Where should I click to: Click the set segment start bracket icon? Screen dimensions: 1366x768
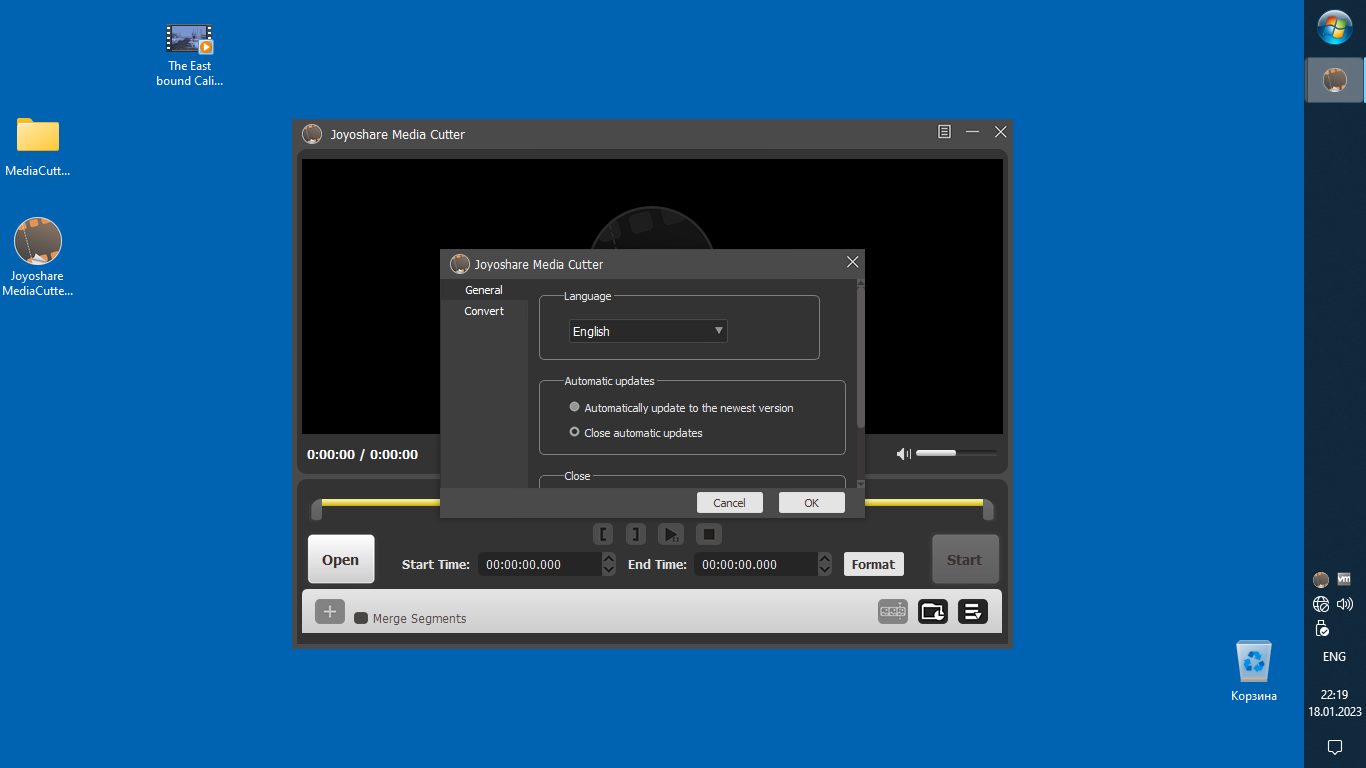click(603, 534)
